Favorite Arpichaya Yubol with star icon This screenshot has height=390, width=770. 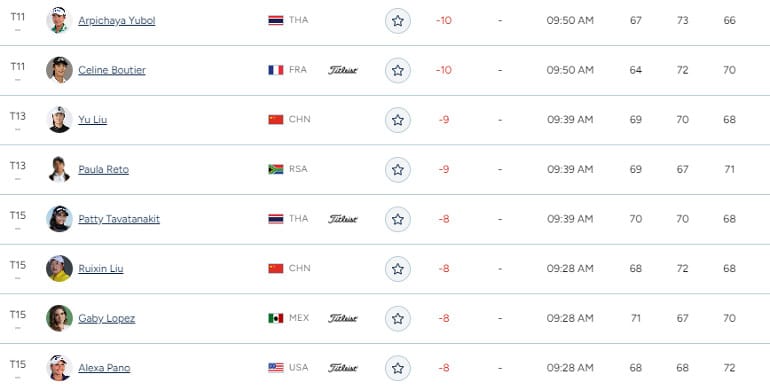398,21
